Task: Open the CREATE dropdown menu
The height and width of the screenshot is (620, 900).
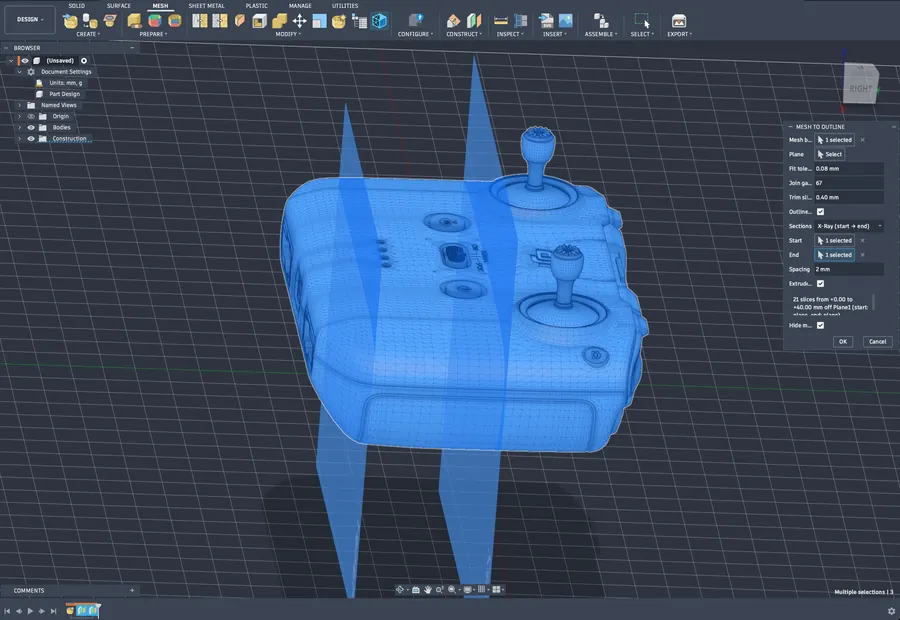Action: pos(88,34)
